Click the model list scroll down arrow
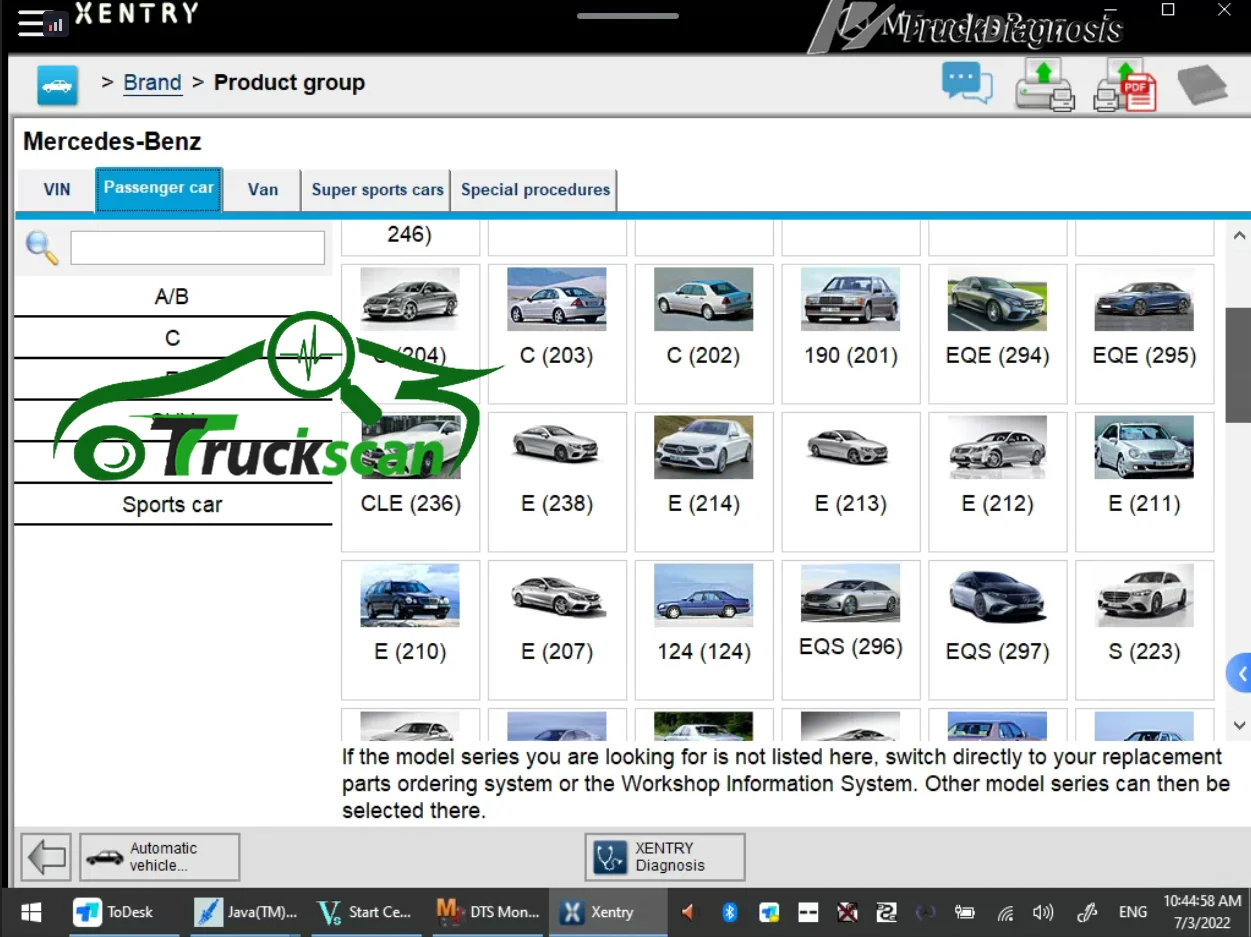The width and height of the screenshot is (1251, 937). tap(1239, 726)
